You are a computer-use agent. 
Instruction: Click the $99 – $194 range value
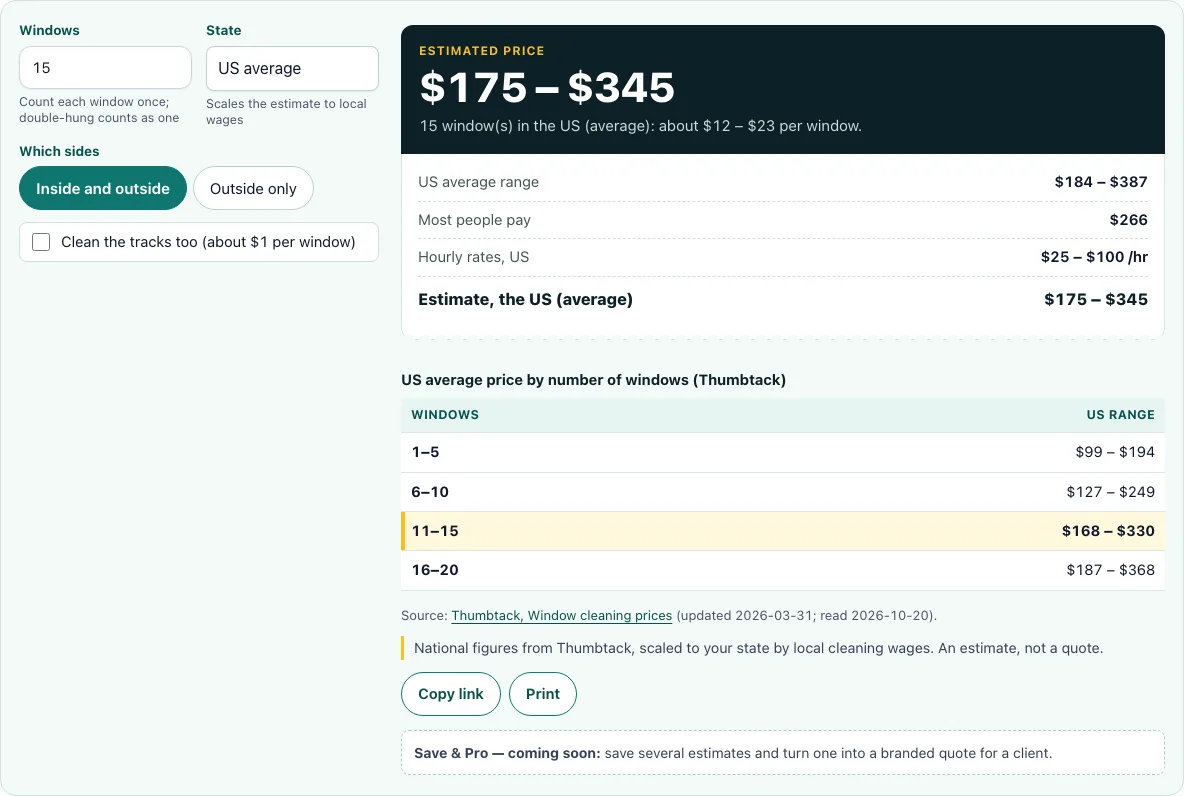click(1115, 452)
